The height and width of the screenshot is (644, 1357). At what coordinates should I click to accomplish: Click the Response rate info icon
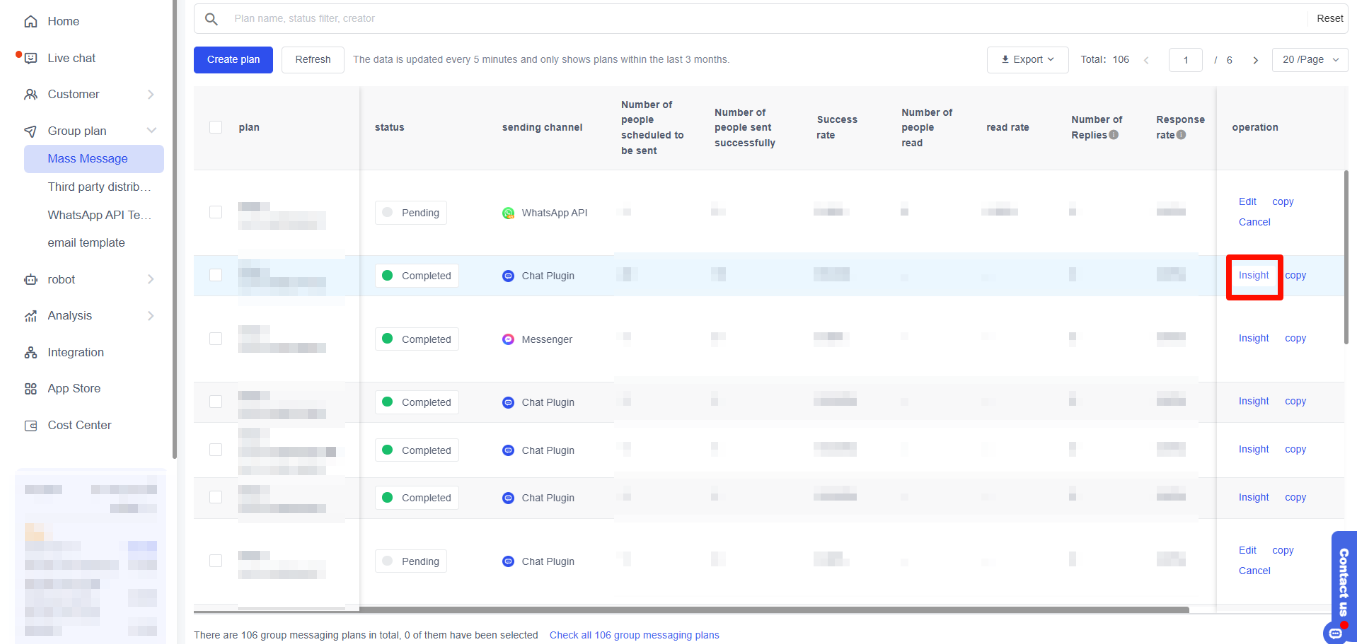1181,135
